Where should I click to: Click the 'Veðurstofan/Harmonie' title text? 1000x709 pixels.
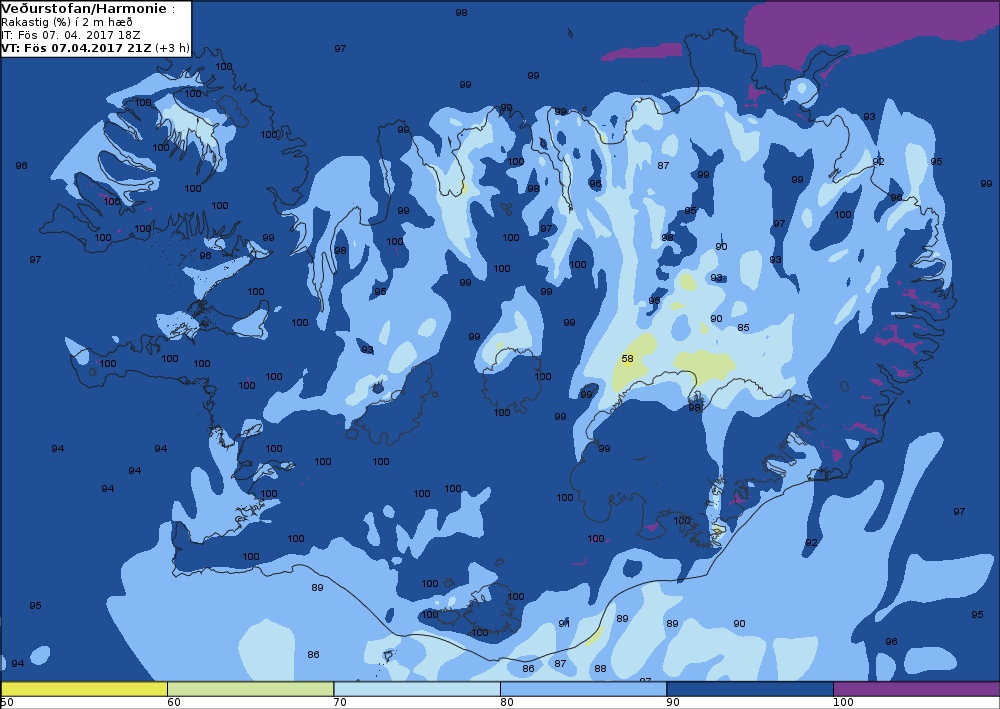tap(84, 9)
